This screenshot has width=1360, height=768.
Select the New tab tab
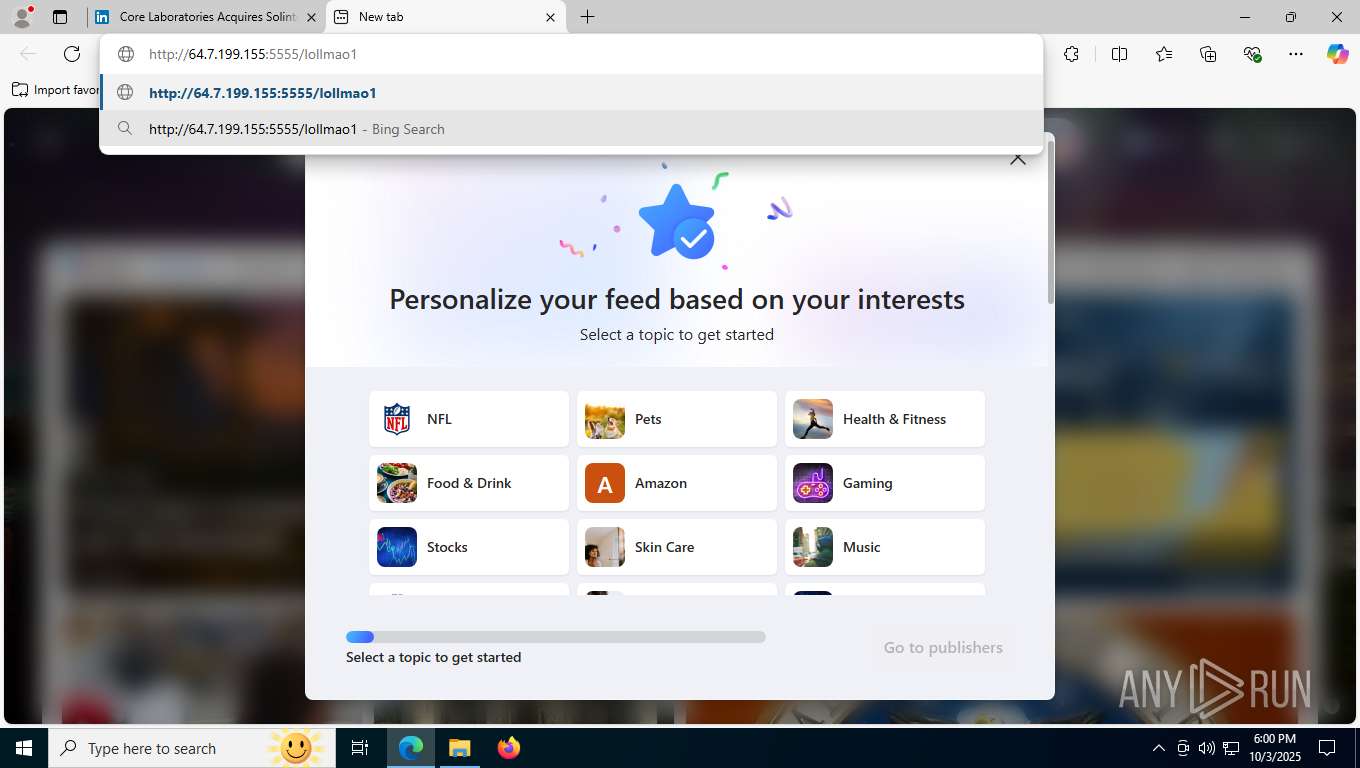click(446, 17)
